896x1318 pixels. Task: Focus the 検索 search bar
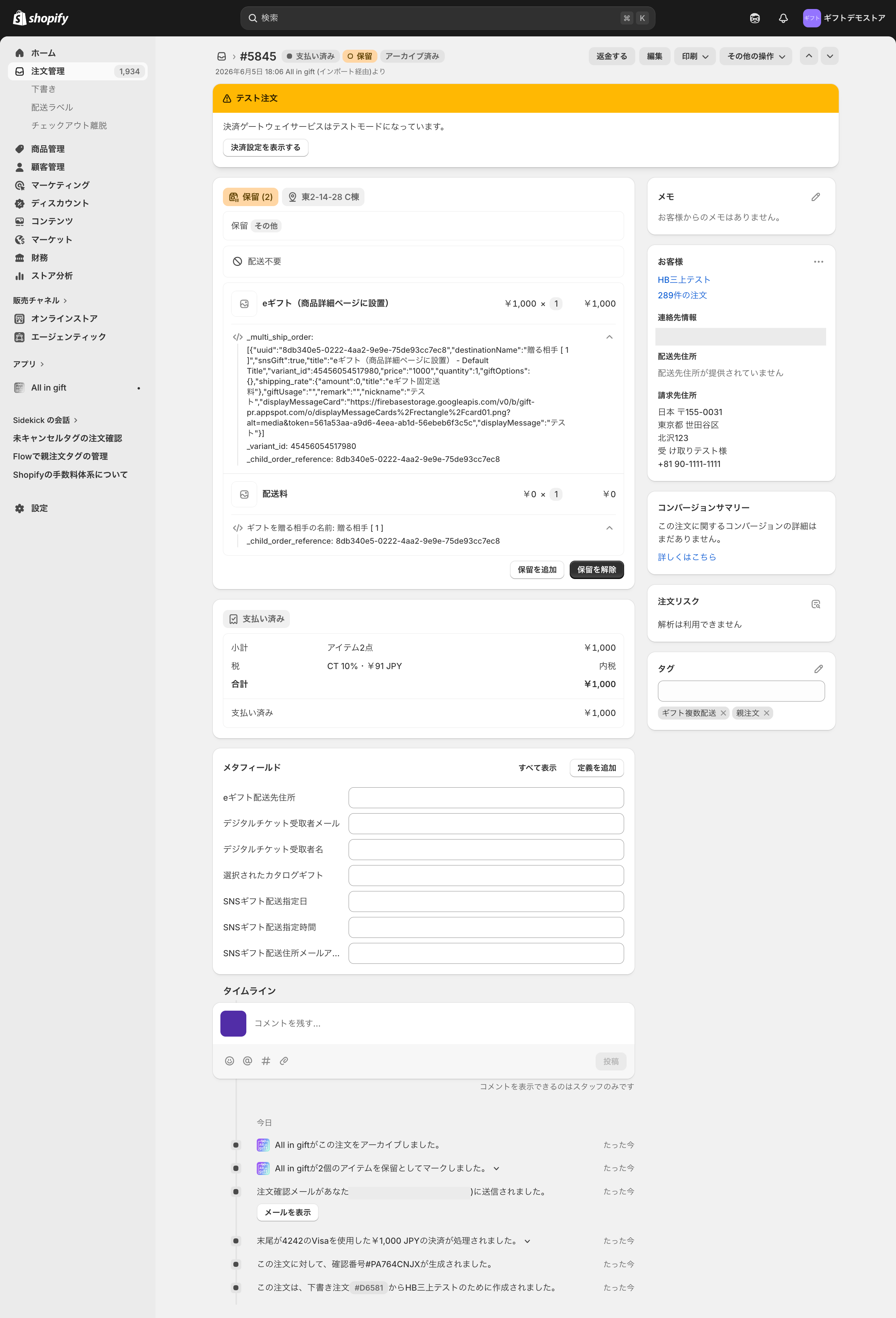click(447, 18)
